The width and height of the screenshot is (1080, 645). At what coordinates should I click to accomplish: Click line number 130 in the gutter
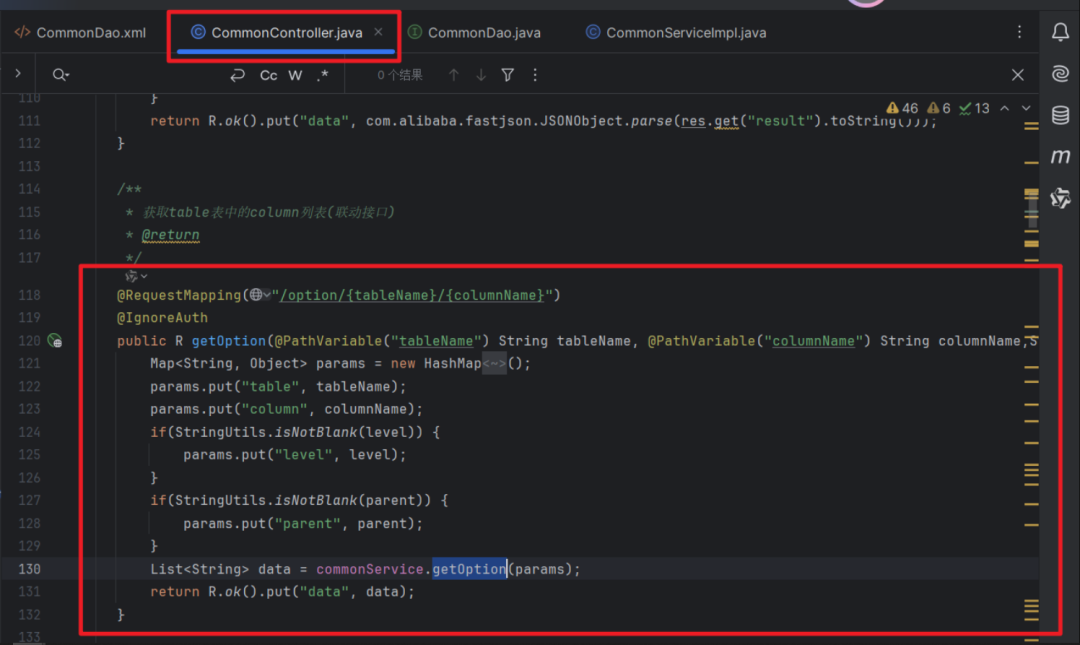pyautogui.click(x=29, y=569)
